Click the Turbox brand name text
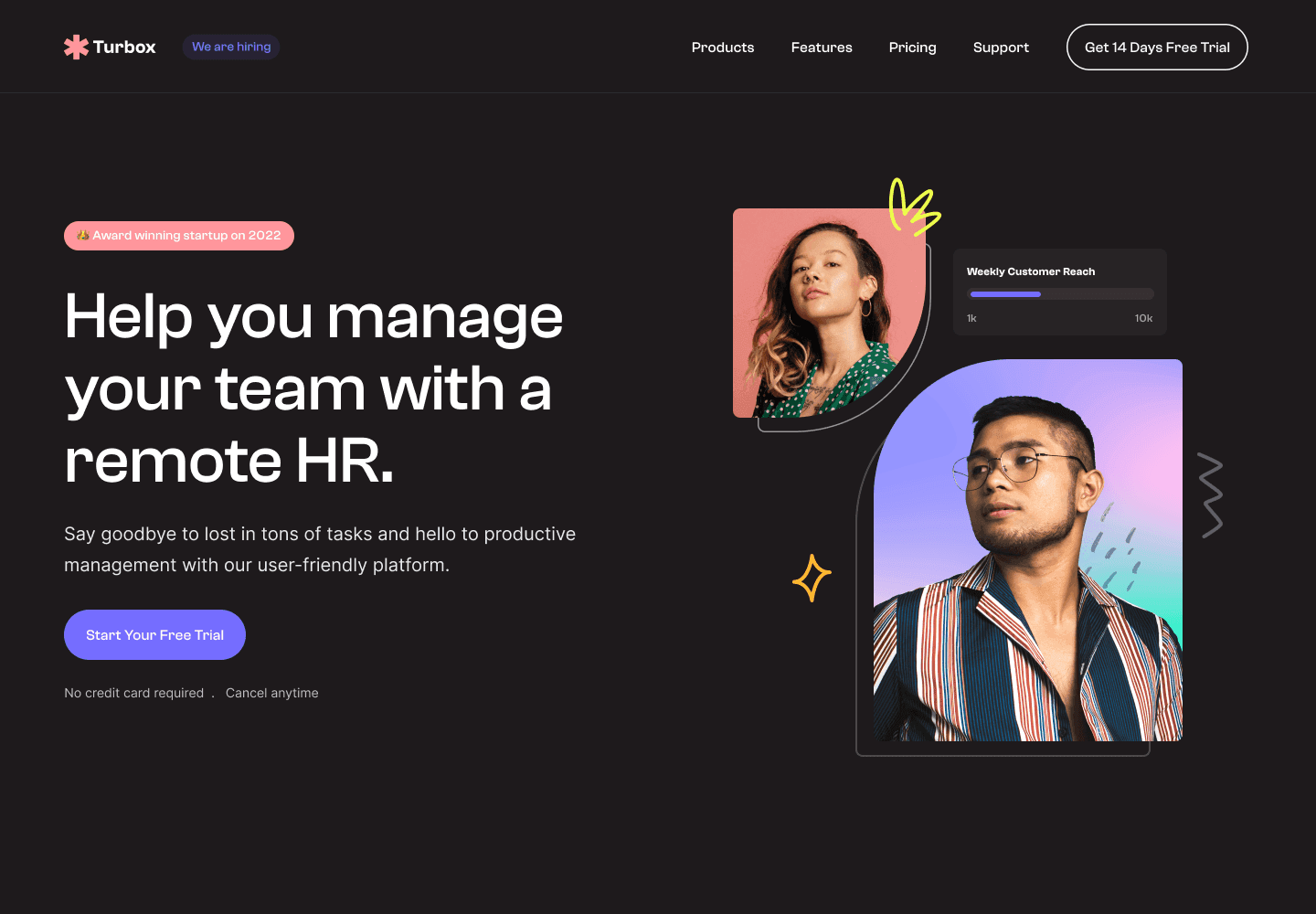Image resolution: width=1316 pixels, height=914 pixels. point(124,47)
